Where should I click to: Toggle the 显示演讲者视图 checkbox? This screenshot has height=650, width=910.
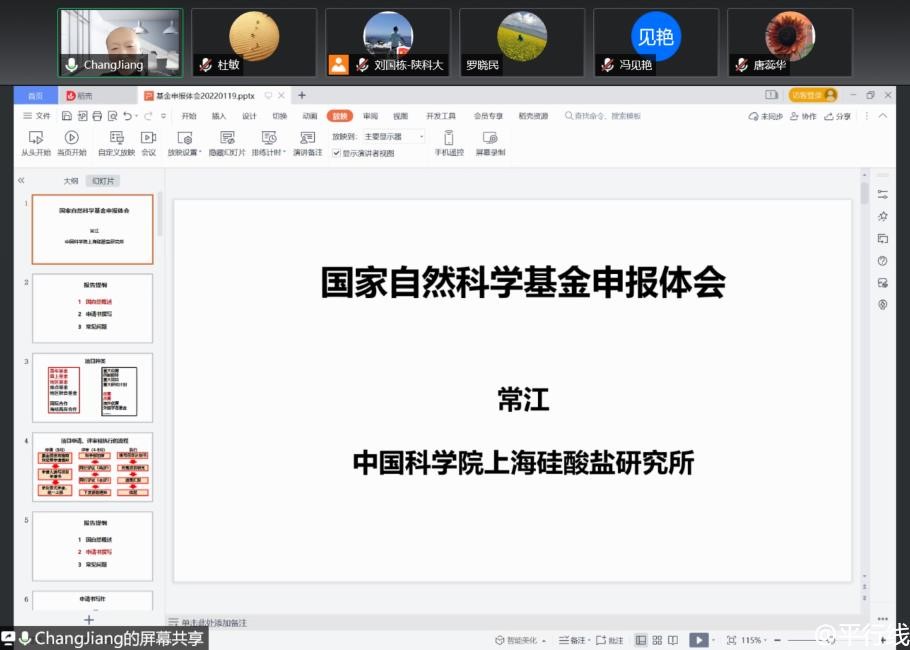tap(337, 153)
